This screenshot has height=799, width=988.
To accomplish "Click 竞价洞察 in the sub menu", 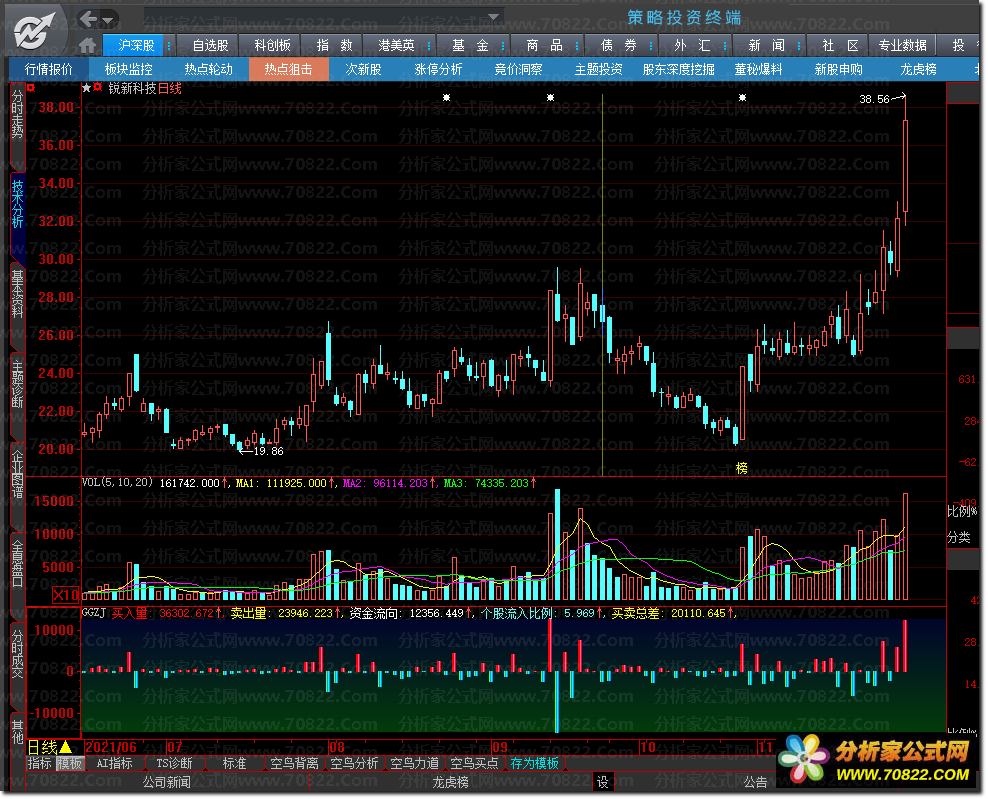I will tap(518, 69).
